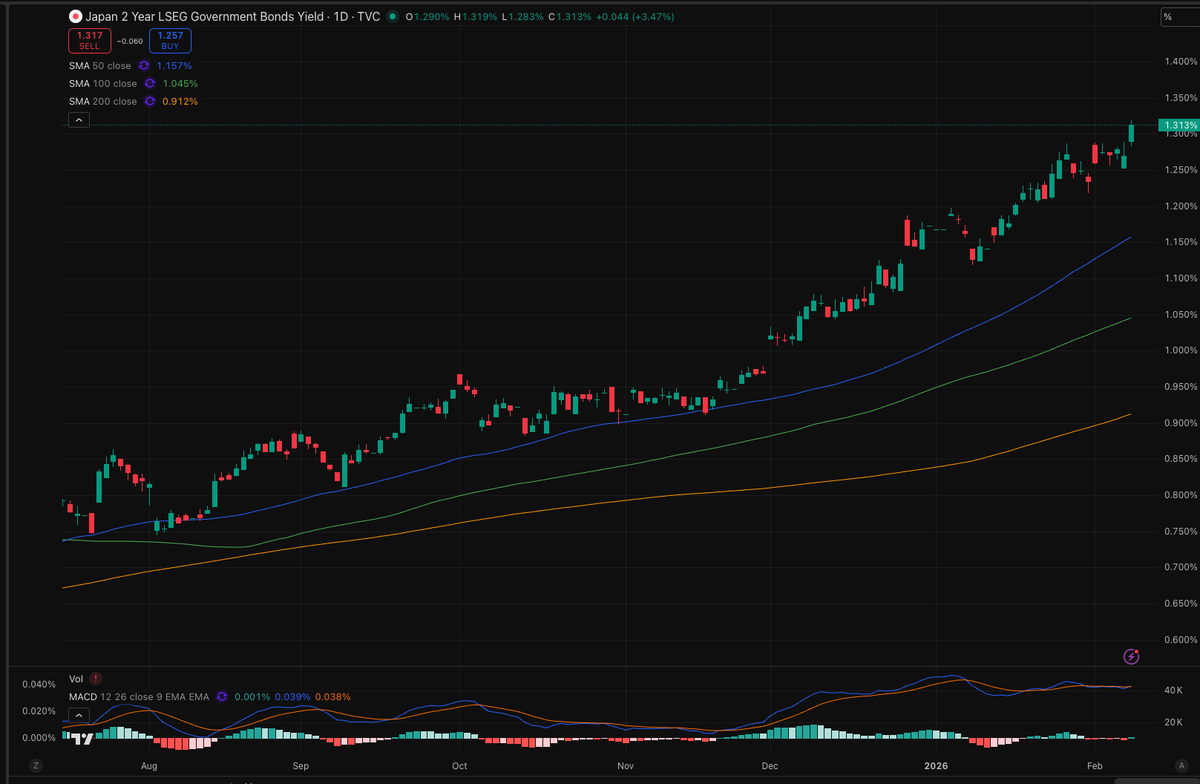The height and width of the screenshot is (784, 1200).
Task: Click the SMA 50 refresh icon
Action: [144, 65]
